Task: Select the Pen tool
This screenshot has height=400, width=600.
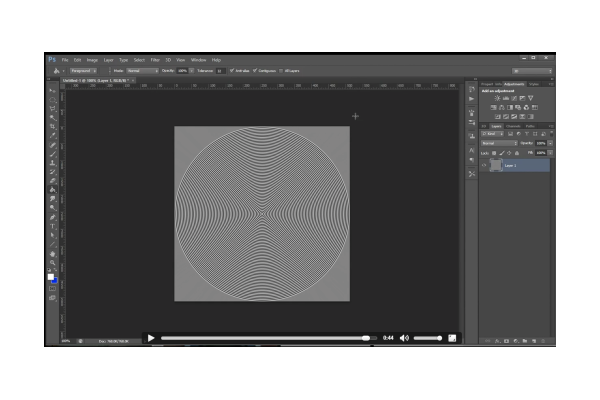Action: coord(52,217)
